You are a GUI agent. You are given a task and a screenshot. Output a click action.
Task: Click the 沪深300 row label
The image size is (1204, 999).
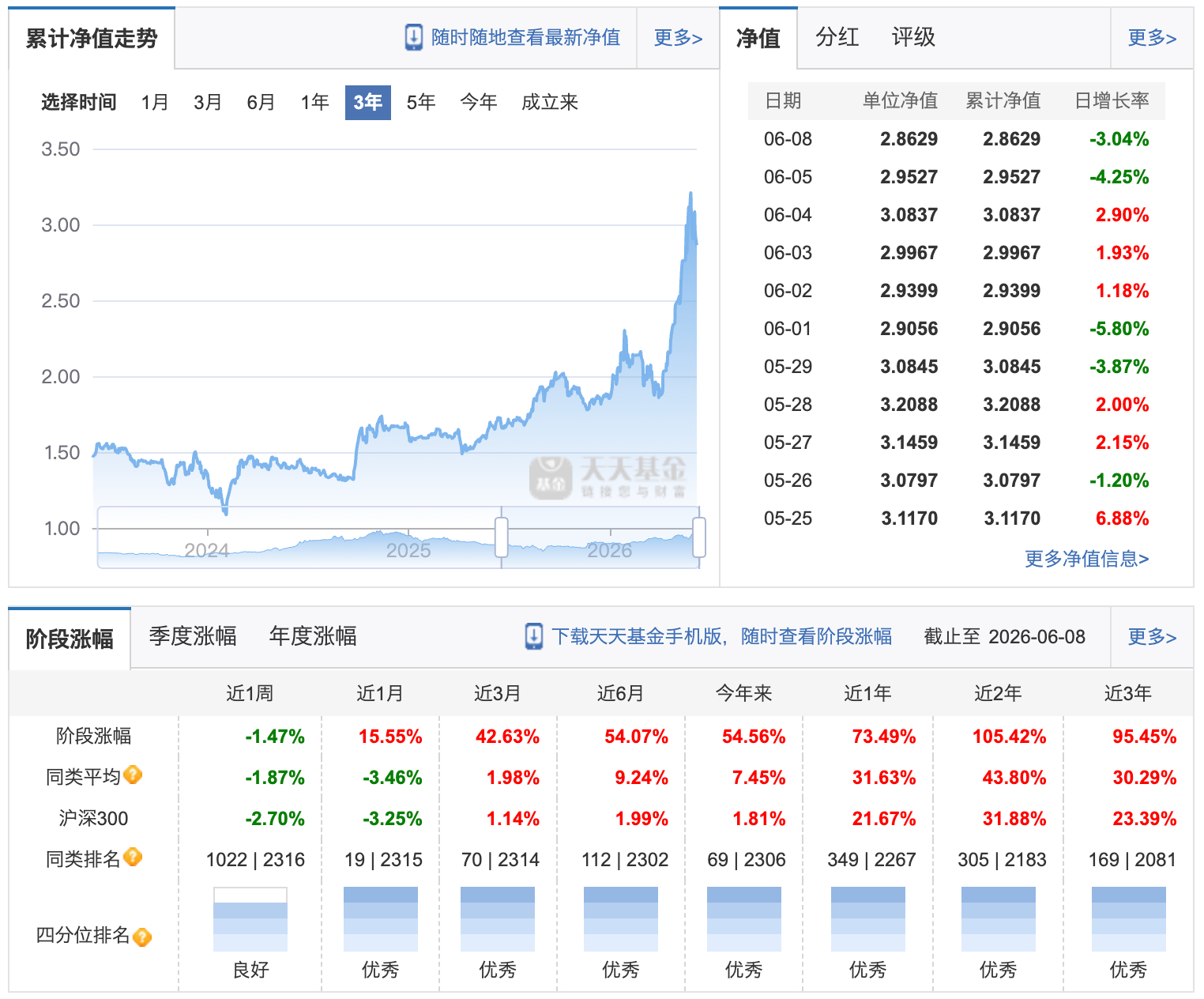(93, 819)
